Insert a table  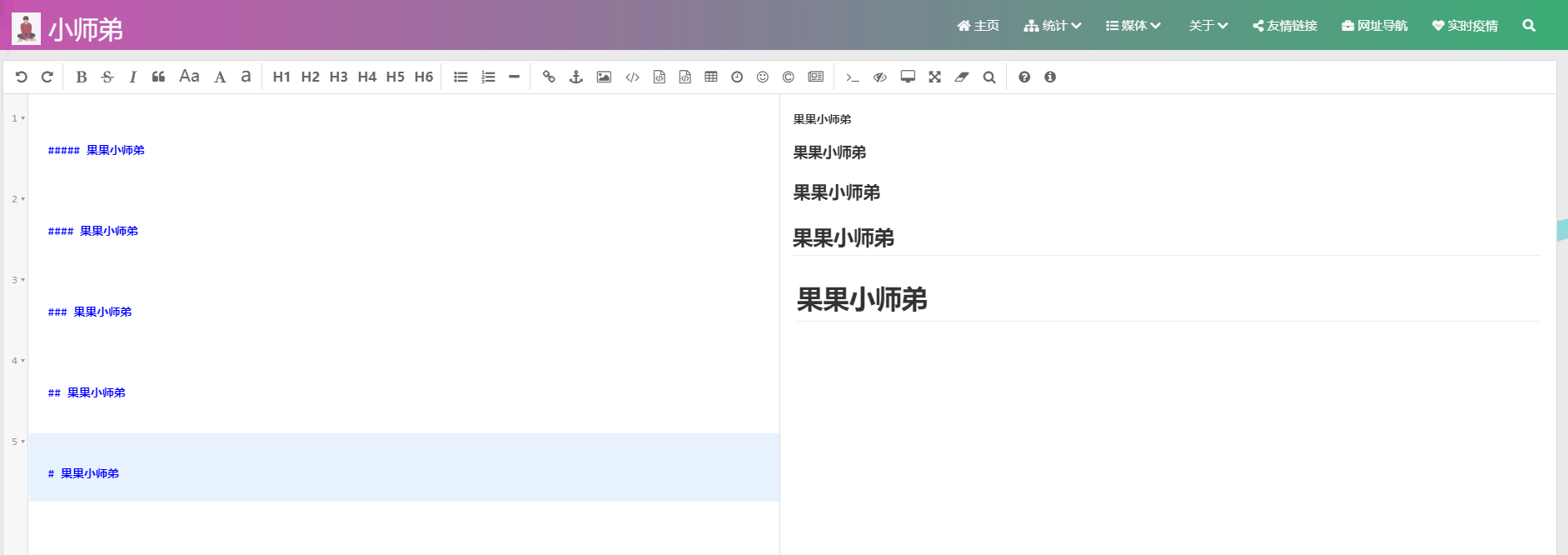710,77
